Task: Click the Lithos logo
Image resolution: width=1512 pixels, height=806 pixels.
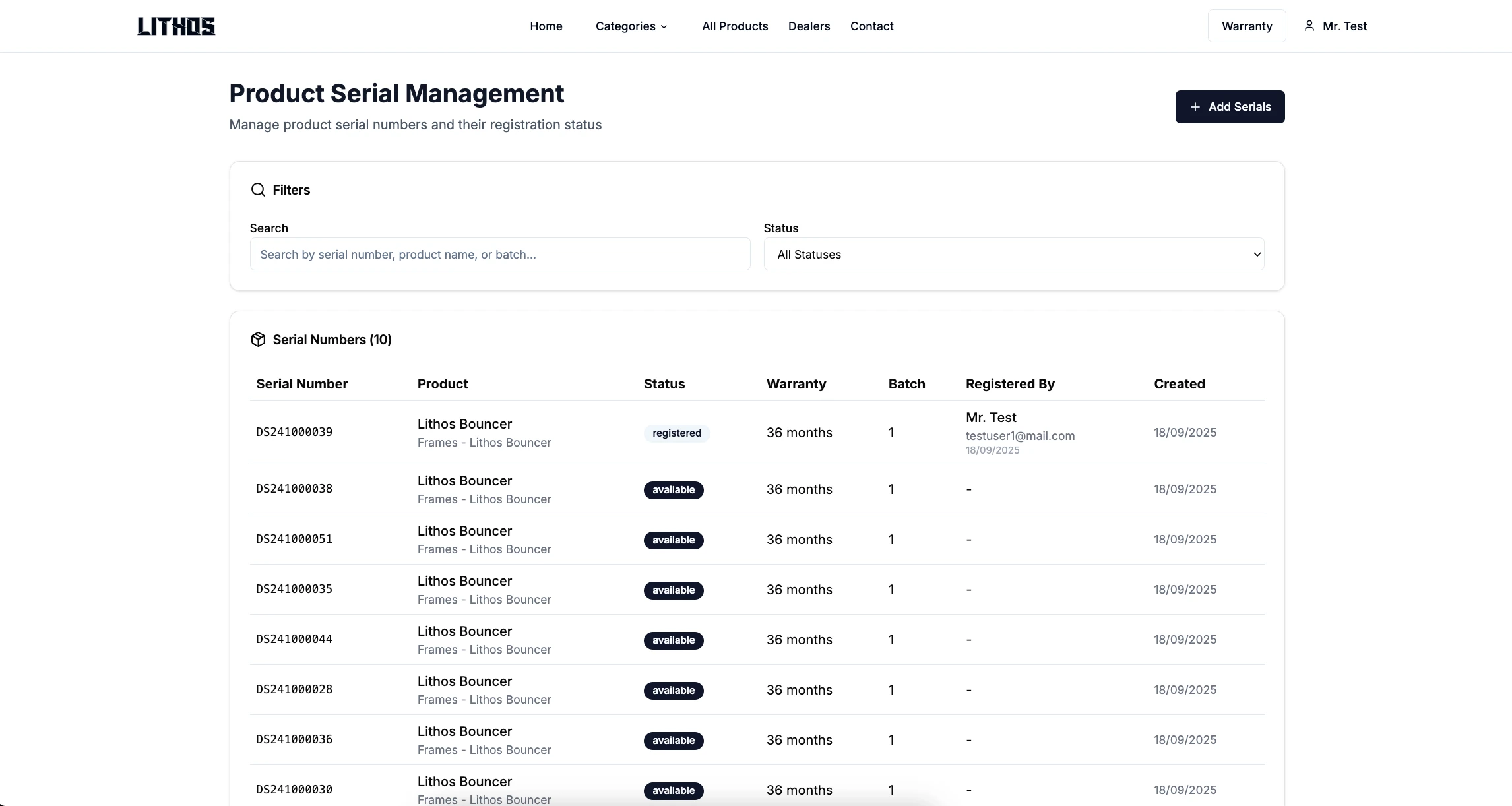Action: click(176, 26)
